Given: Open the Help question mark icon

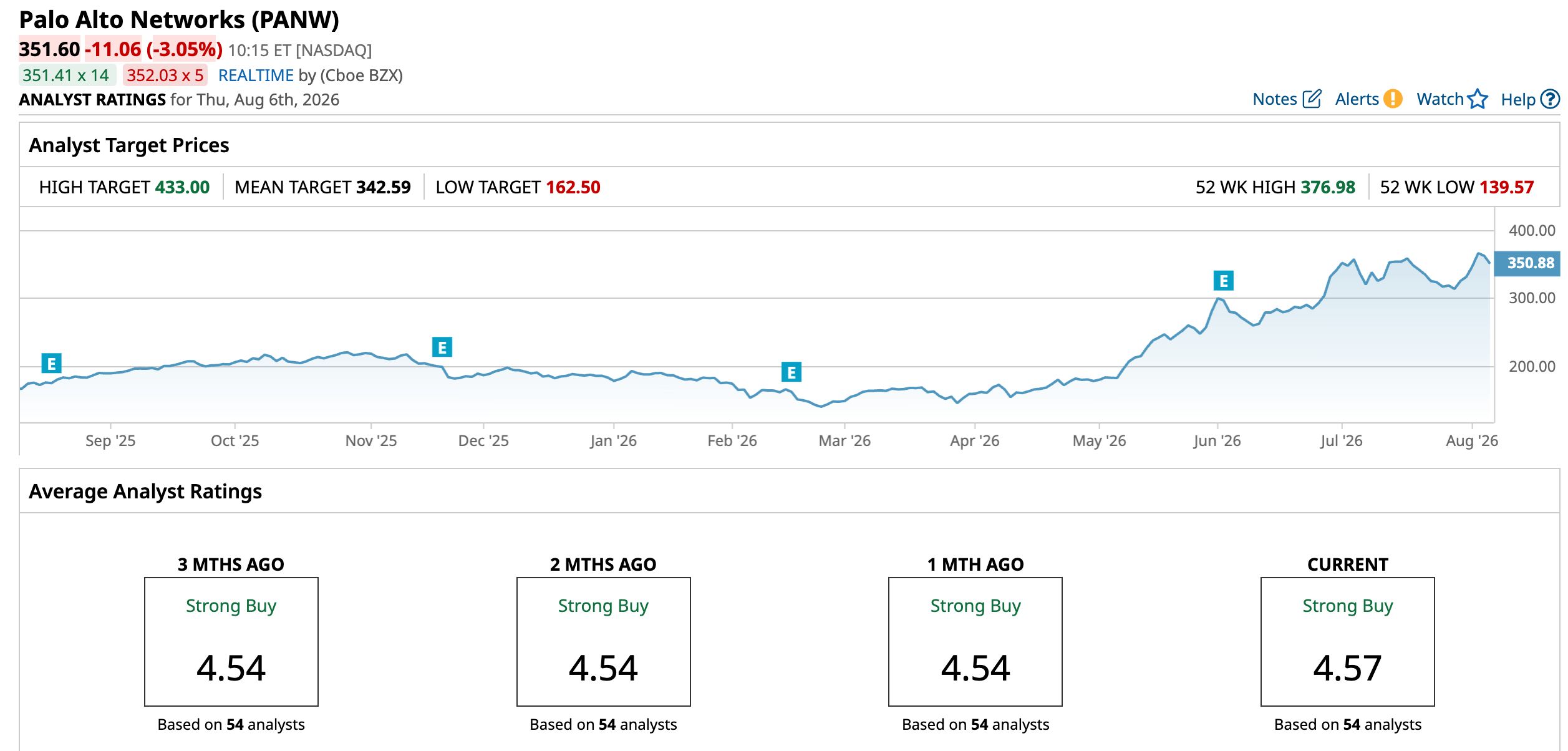Looking at the screenshot, I should coord(1550,99).
